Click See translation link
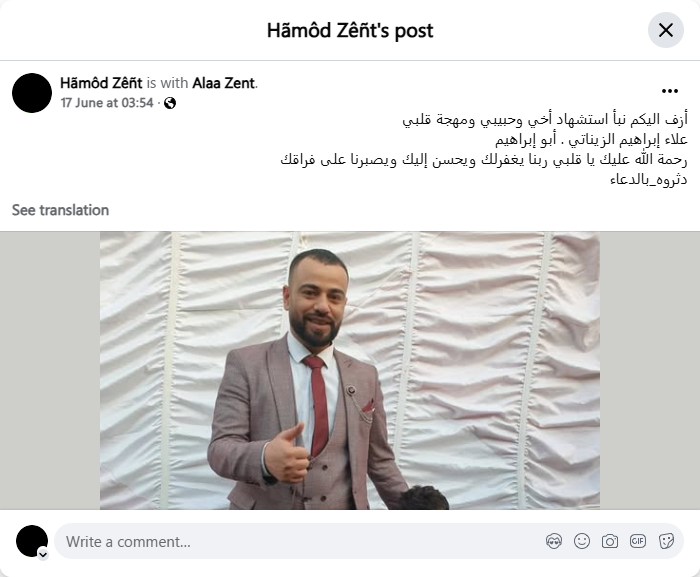 pos(60,210)
